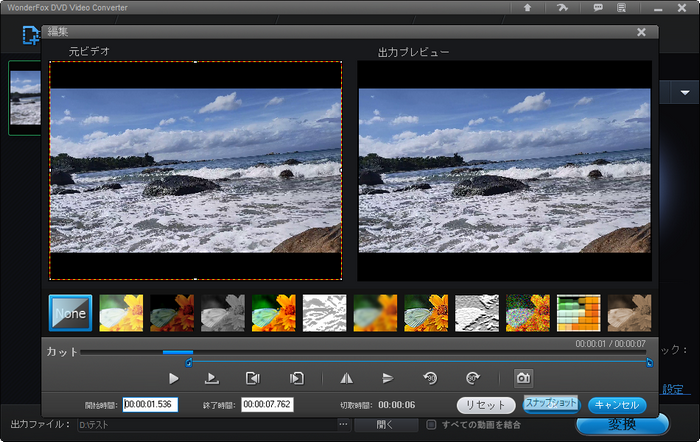Choose the mosaic tile effect thumbnail
The width and height of the screenshot is (700, 442).
578,313
